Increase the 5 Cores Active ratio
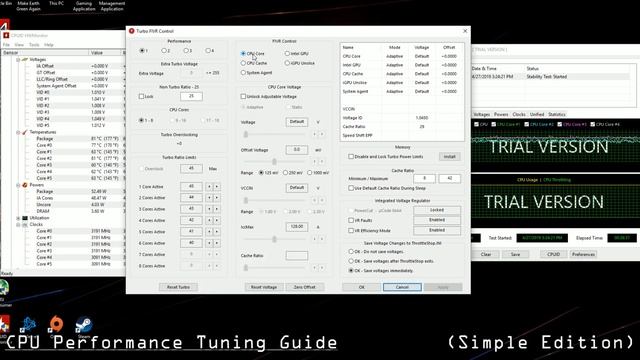The width and height of the screenshot is (640, 360). click(x=217, y=232)
